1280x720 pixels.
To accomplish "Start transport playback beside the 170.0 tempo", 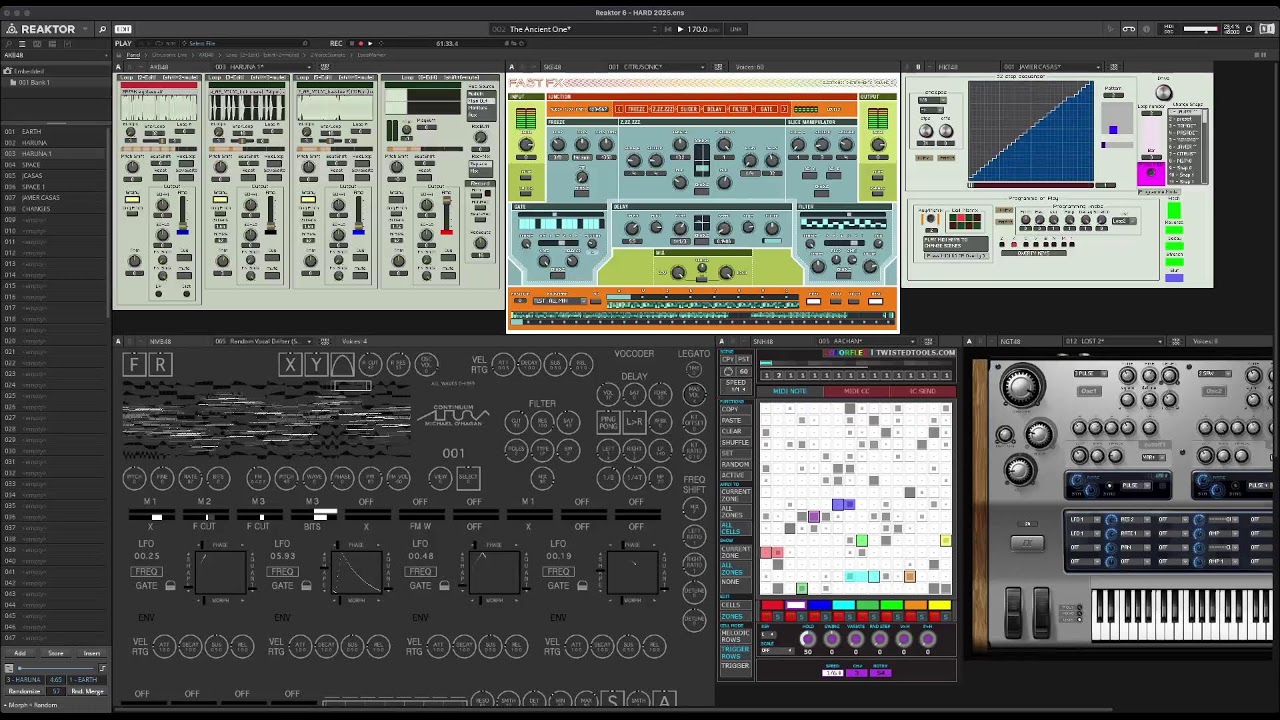I will pos(680,29).
